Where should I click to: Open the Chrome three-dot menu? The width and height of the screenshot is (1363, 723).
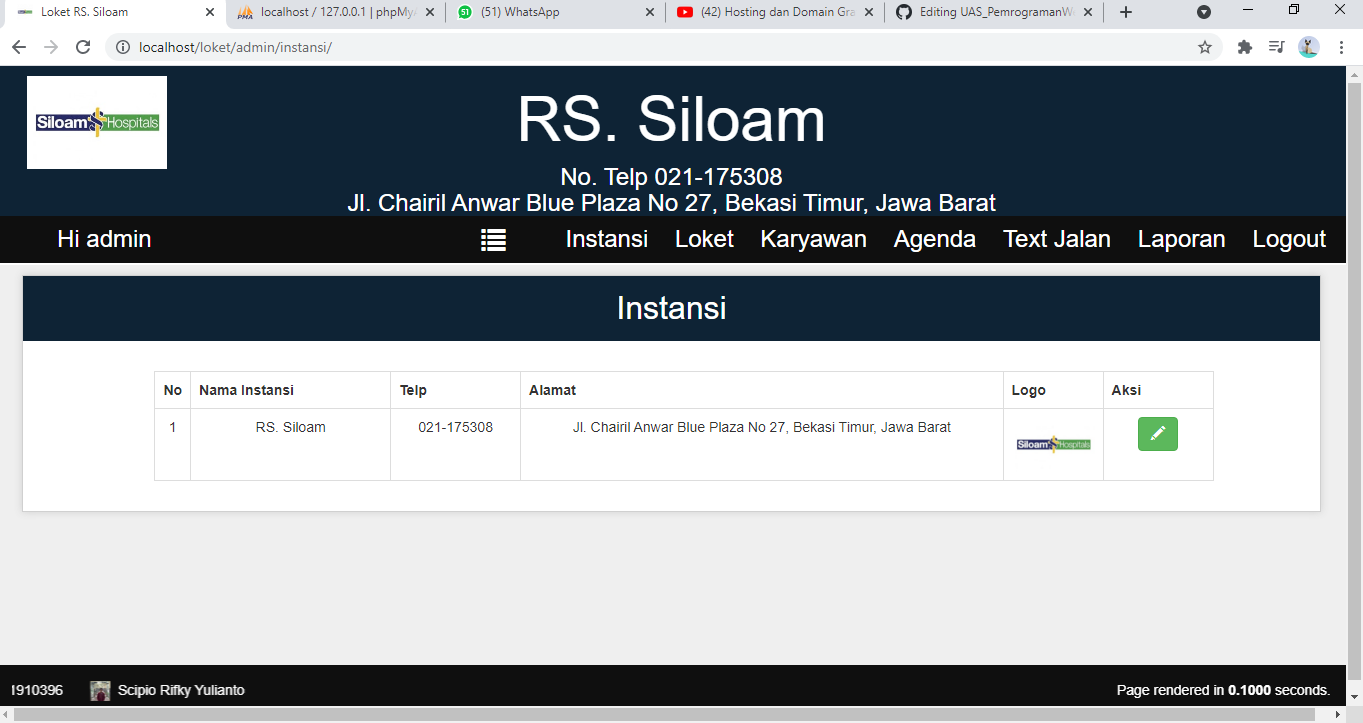point(1341,46)
